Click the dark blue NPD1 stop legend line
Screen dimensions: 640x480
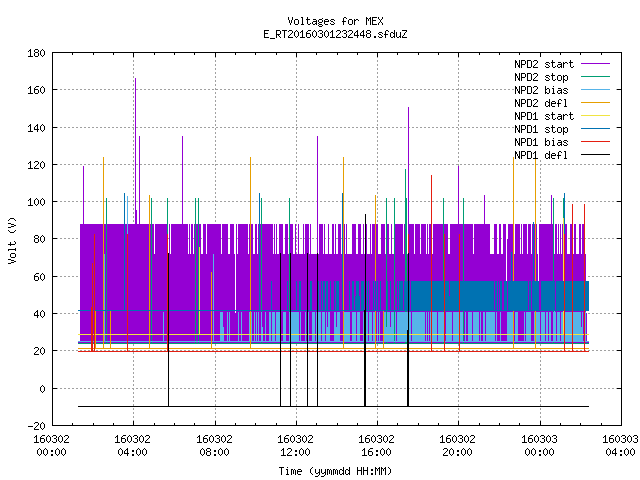click(x=595, y=129)
